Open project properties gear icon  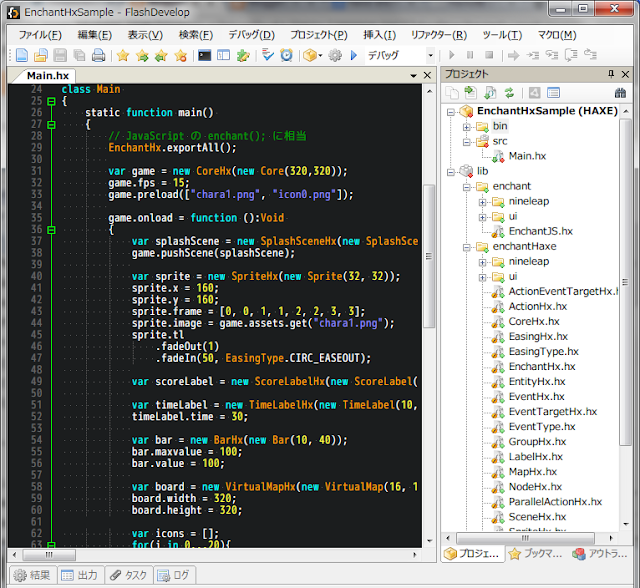[335, 55]
